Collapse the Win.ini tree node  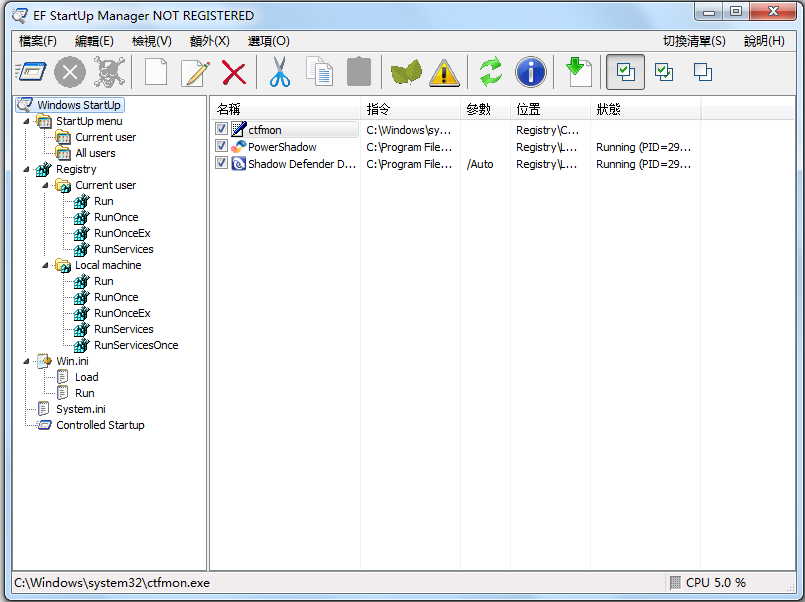pyautogui.click(x=26, y=361)
